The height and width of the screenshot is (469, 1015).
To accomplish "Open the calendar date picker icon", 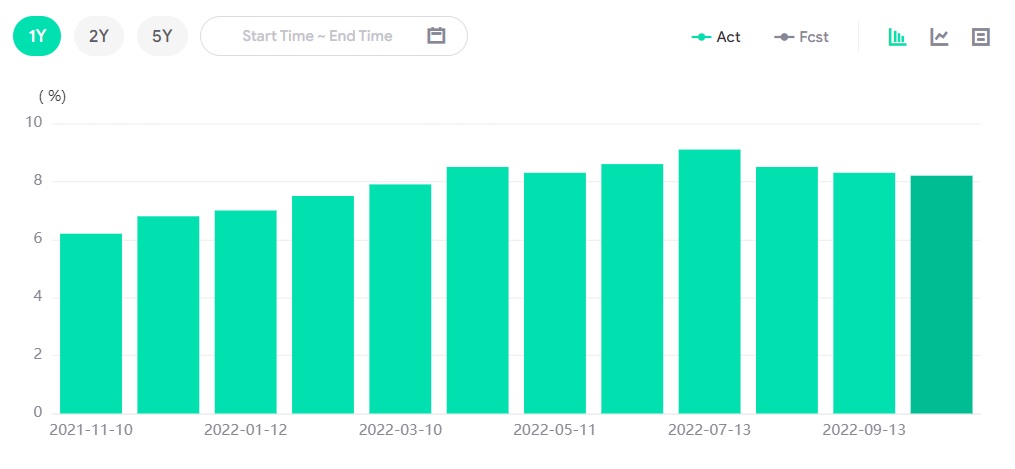I will tap(436, 36).
